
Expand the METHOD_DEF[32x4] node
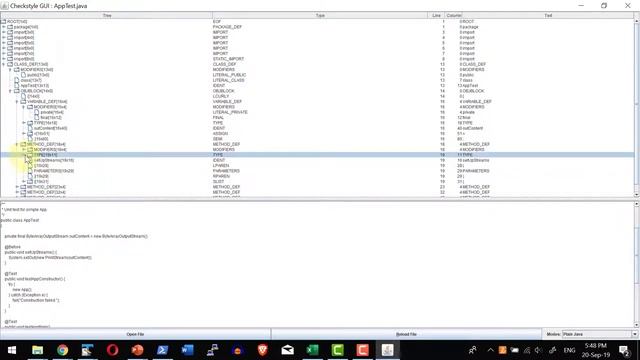click(17, 192)
